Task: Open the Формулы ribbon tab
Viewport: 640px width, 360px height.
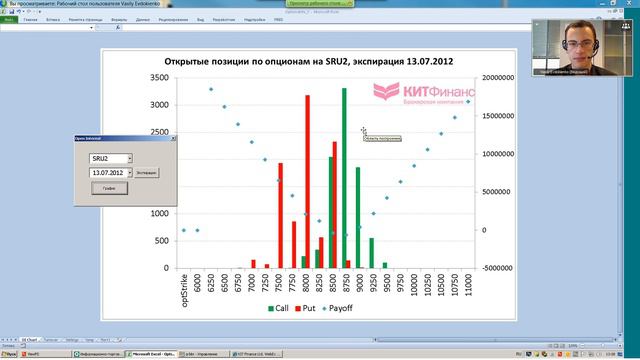Action: coord(119,19)
